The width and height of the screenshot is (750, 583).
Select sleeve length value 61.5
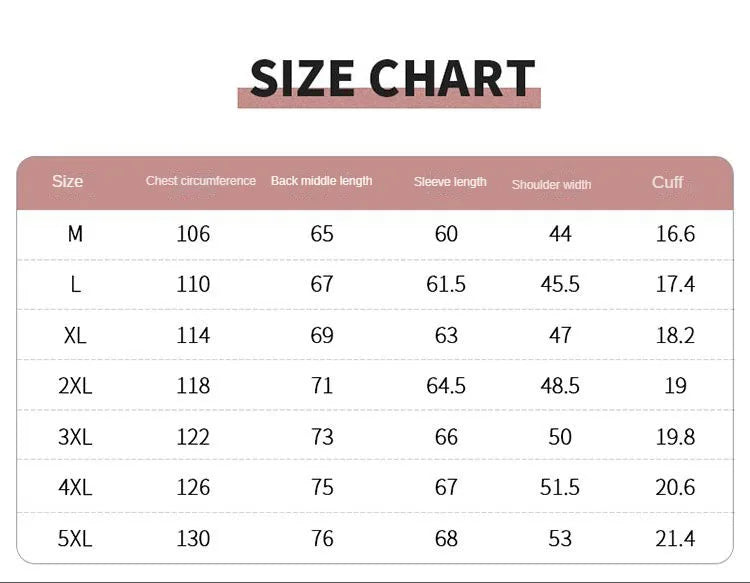tap(446, 285)
